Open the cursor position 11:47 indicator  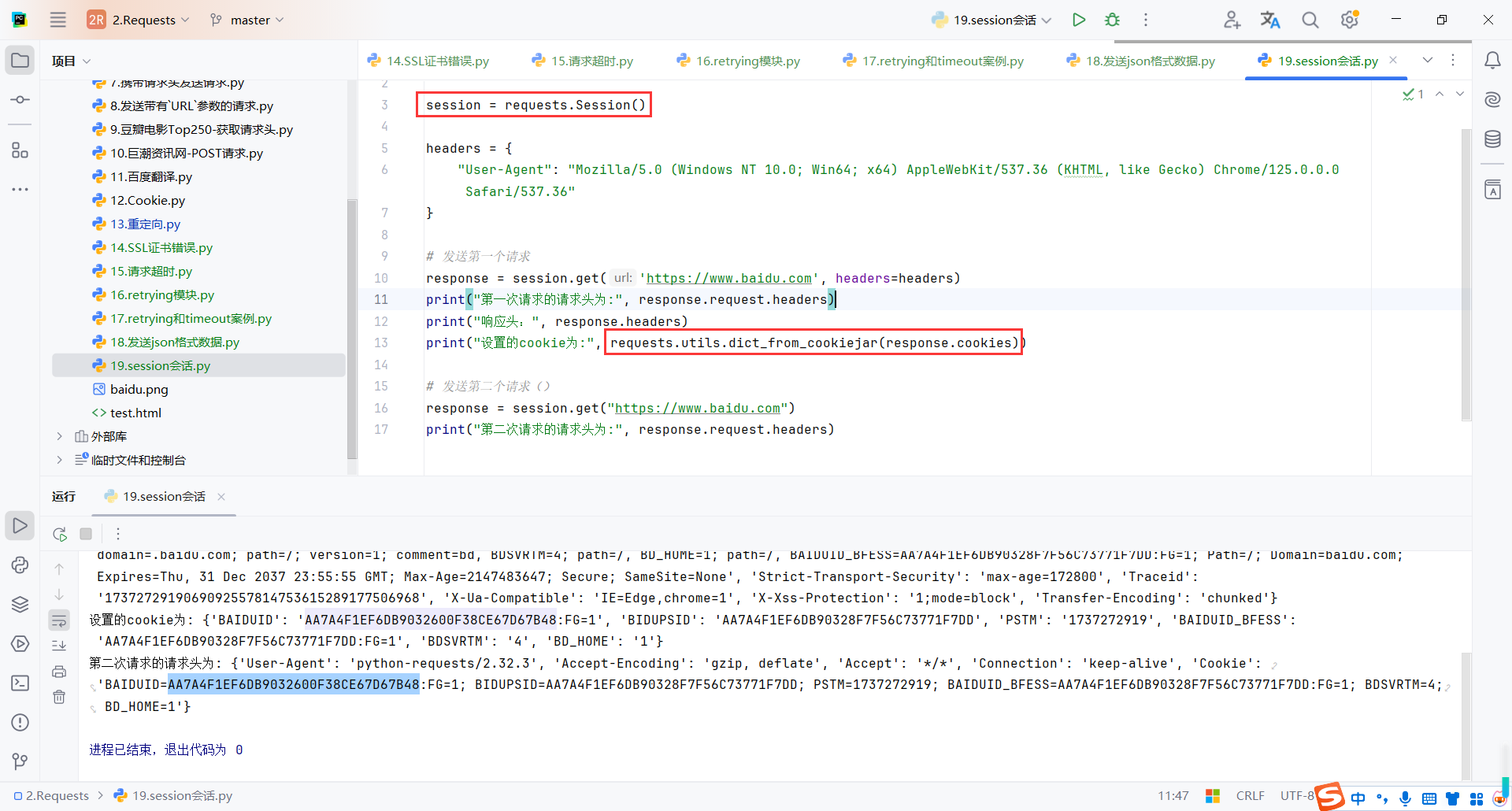pos(1173,795)
